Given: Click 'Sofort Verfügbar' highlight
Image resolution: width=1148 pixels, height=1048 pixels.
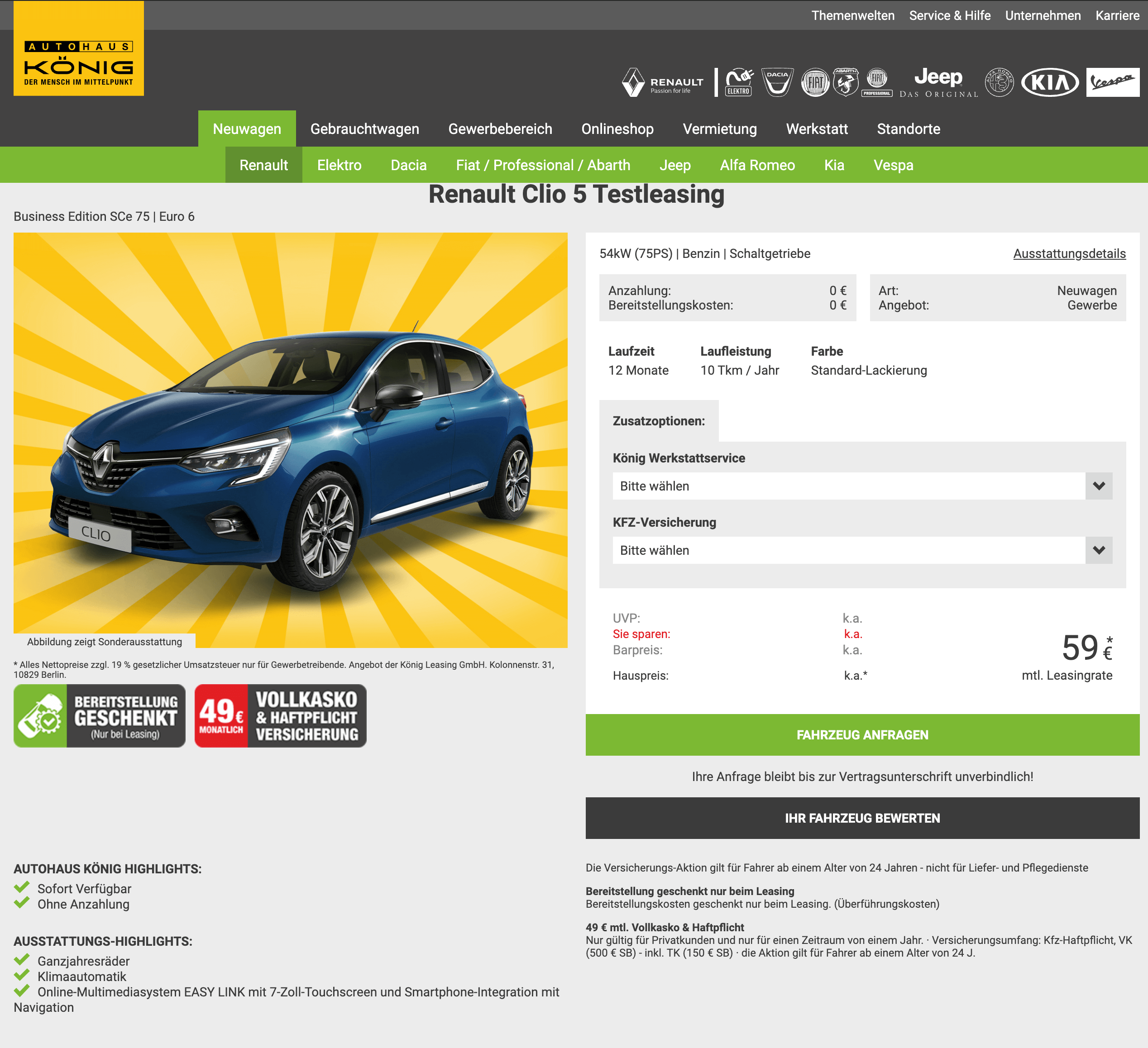Looking at the screenshot, I should (84, 889).
